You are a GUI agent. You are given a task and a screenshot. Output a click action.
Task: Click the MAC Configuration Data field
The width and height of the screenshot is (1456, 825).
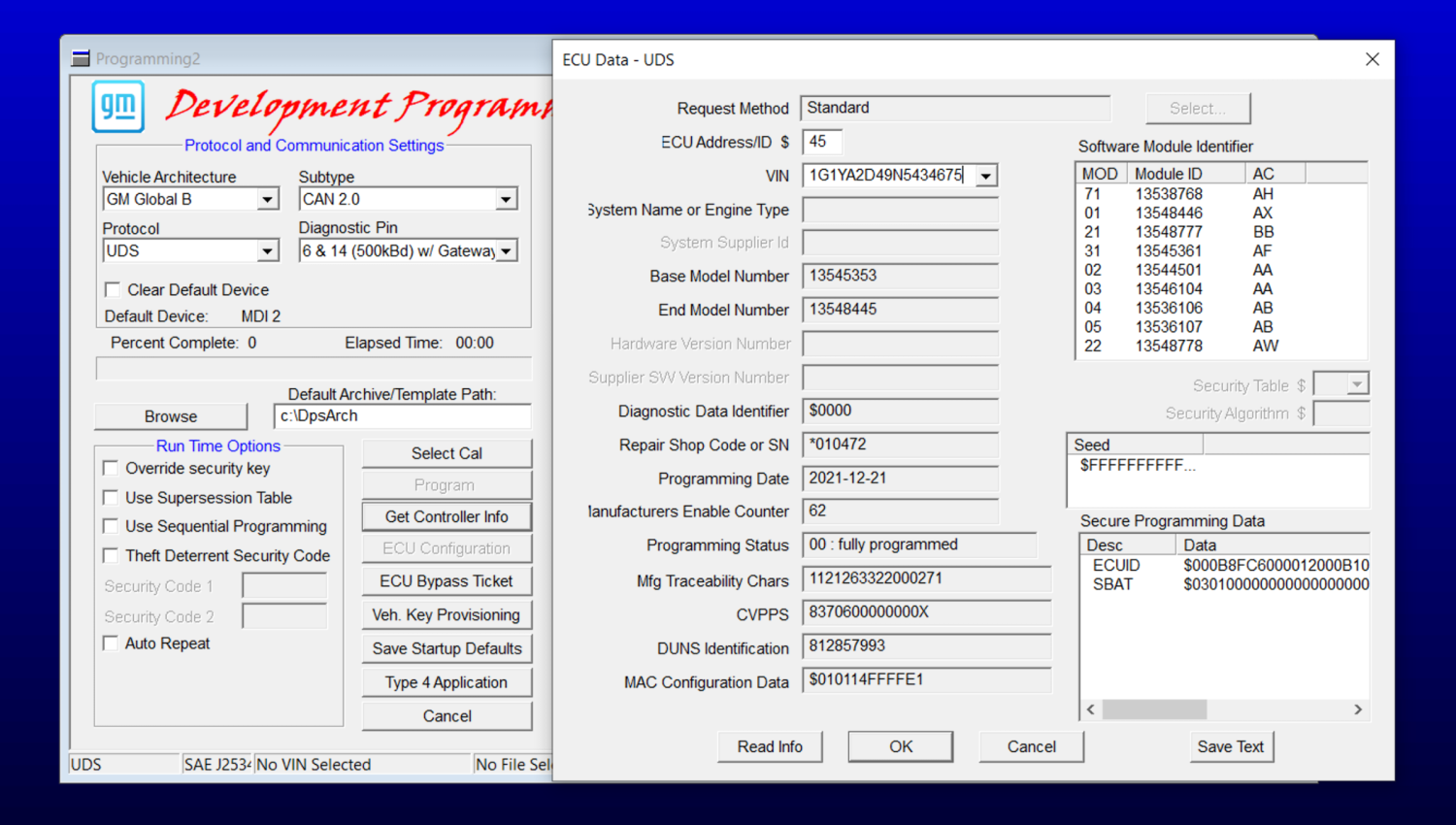[927, 680]
